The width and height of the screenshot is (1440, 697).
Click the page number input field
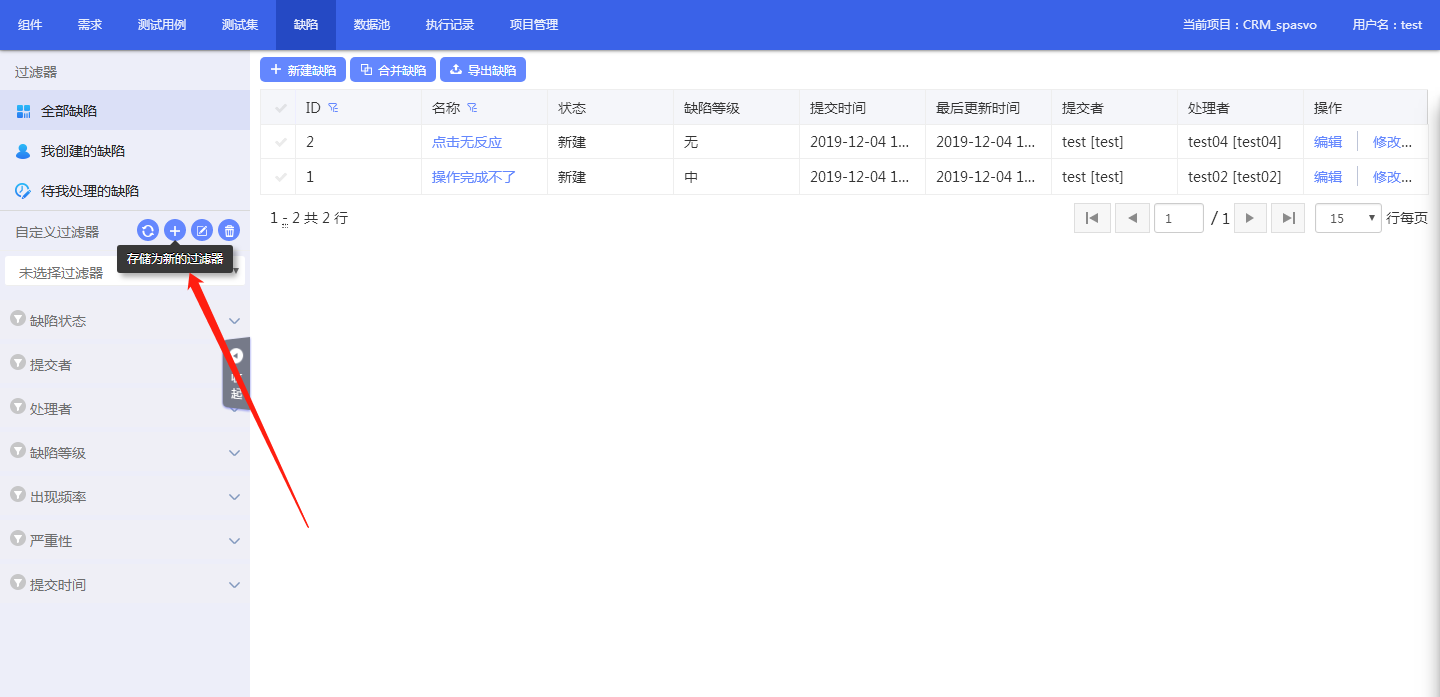click(x=1178, y=218)
